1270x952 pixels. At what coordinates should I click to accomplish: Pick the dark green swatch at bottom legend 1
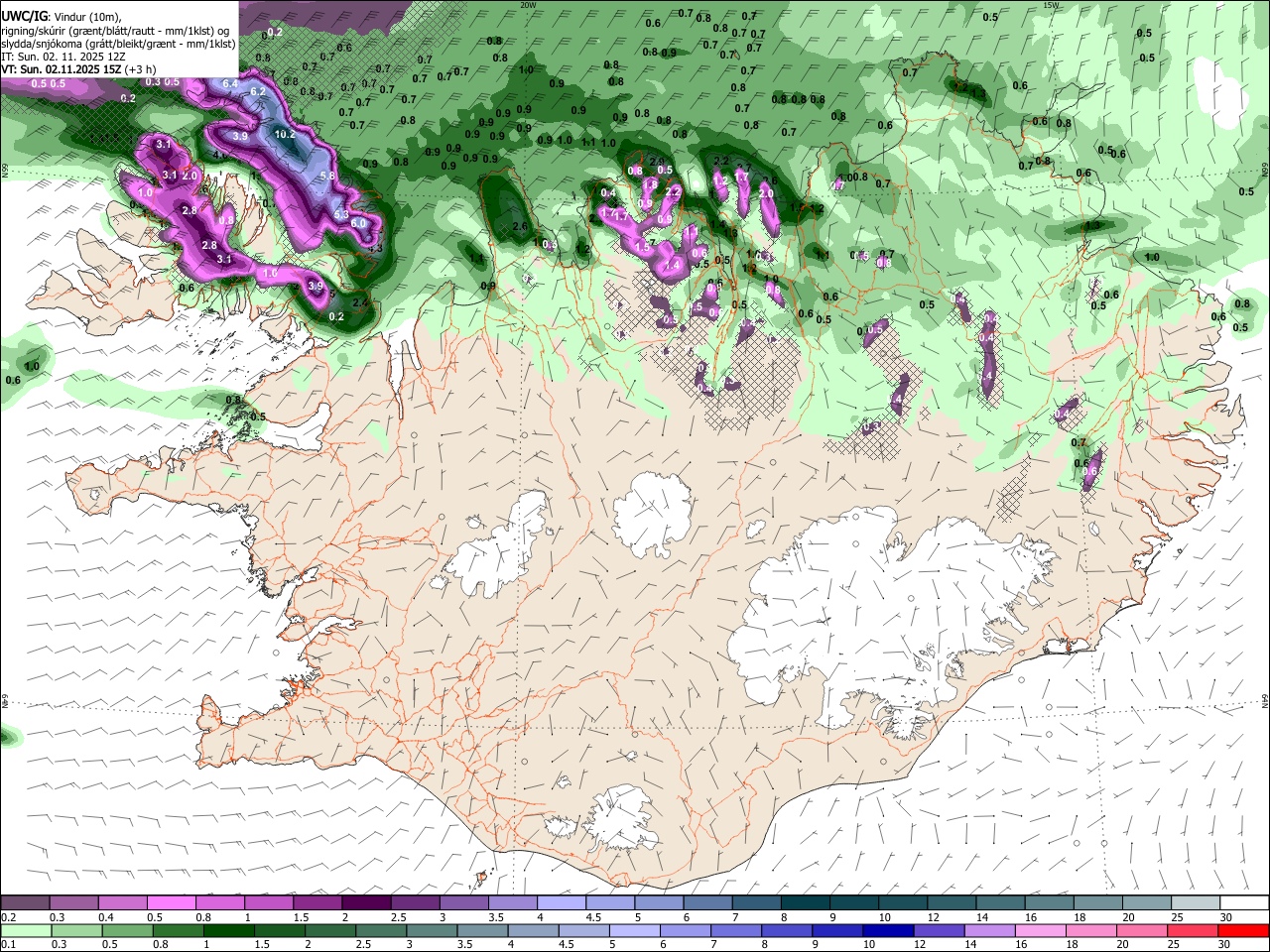click(227, 930)
